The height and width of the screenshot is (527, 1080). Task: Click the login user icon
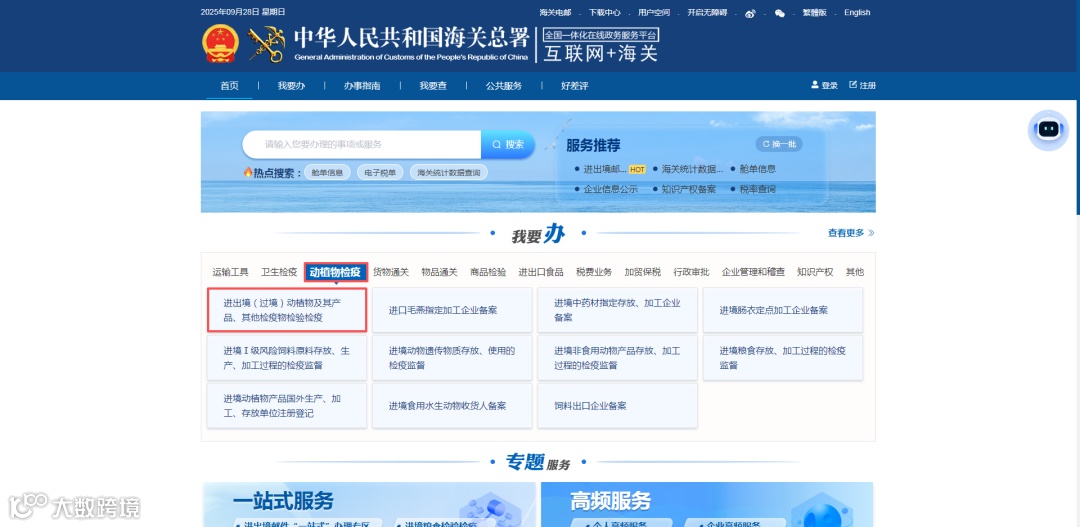click(x=815, y=85)
